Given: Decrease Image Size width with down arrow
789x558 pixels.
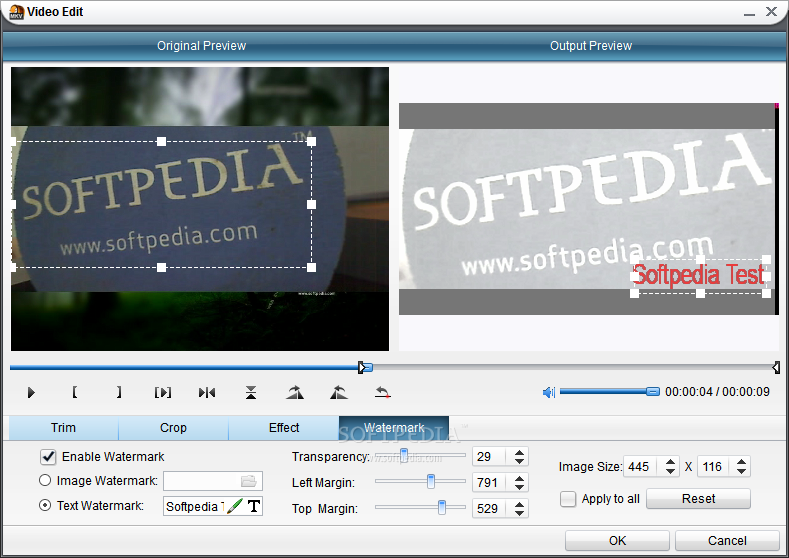Looking at the screenshot, I should (670, 471).
